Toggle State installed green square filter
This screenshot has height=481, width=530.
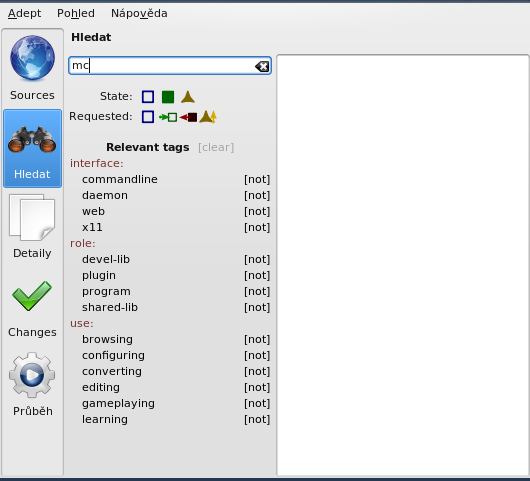(x=168, y=97)
